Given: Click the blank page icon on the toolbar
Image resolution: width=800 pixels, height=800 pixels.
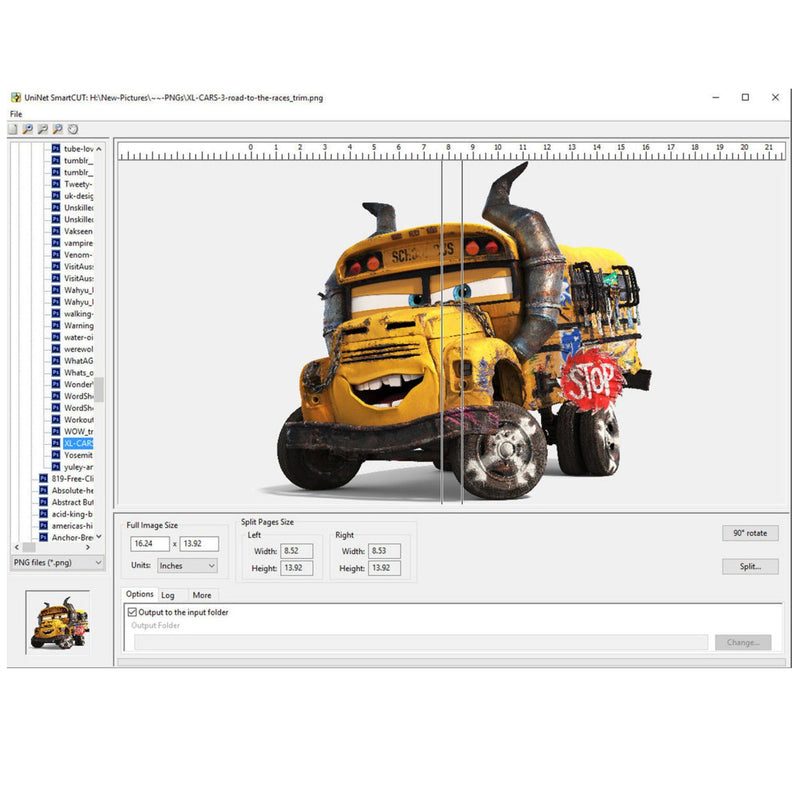Looking at the screenshot, I should tap(13, 128).
